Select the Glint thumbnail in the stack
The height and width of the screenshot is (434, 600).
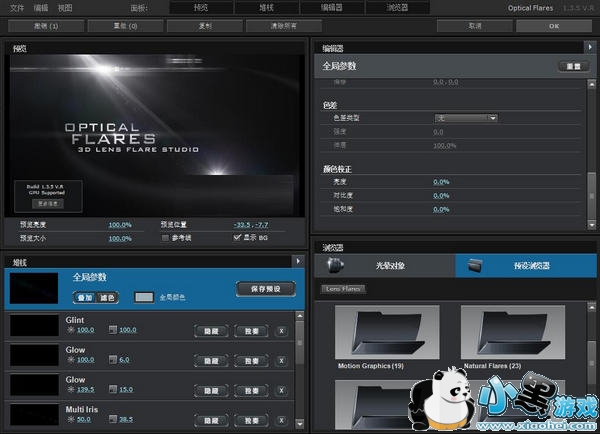tap(34, 325)
